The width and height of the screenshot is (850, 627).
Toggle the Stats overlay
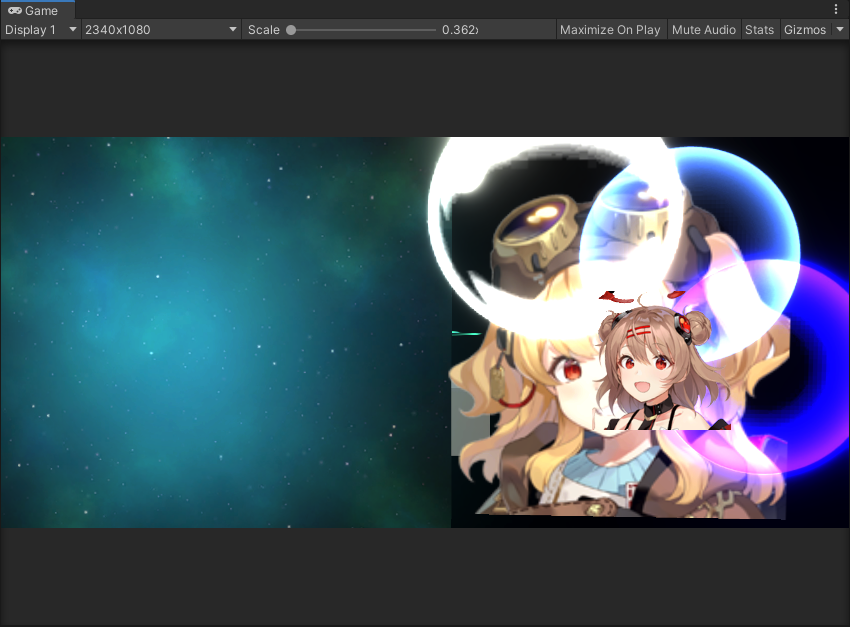[759, 30]
